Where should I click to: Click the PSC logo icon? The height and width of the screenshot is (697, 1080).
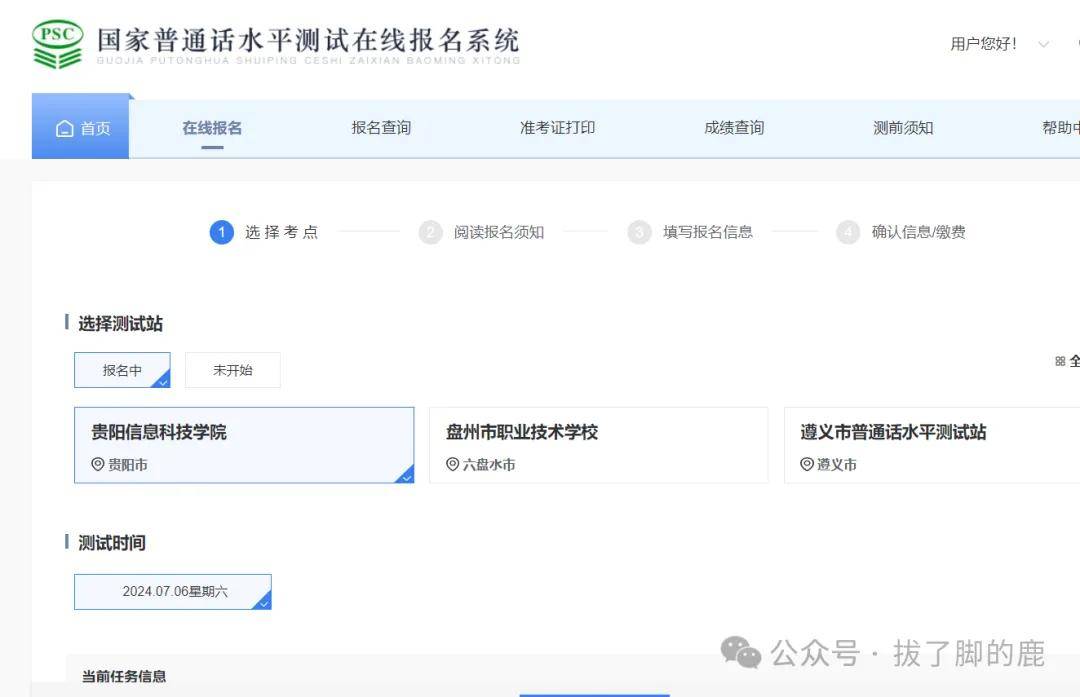coord(58,44)
